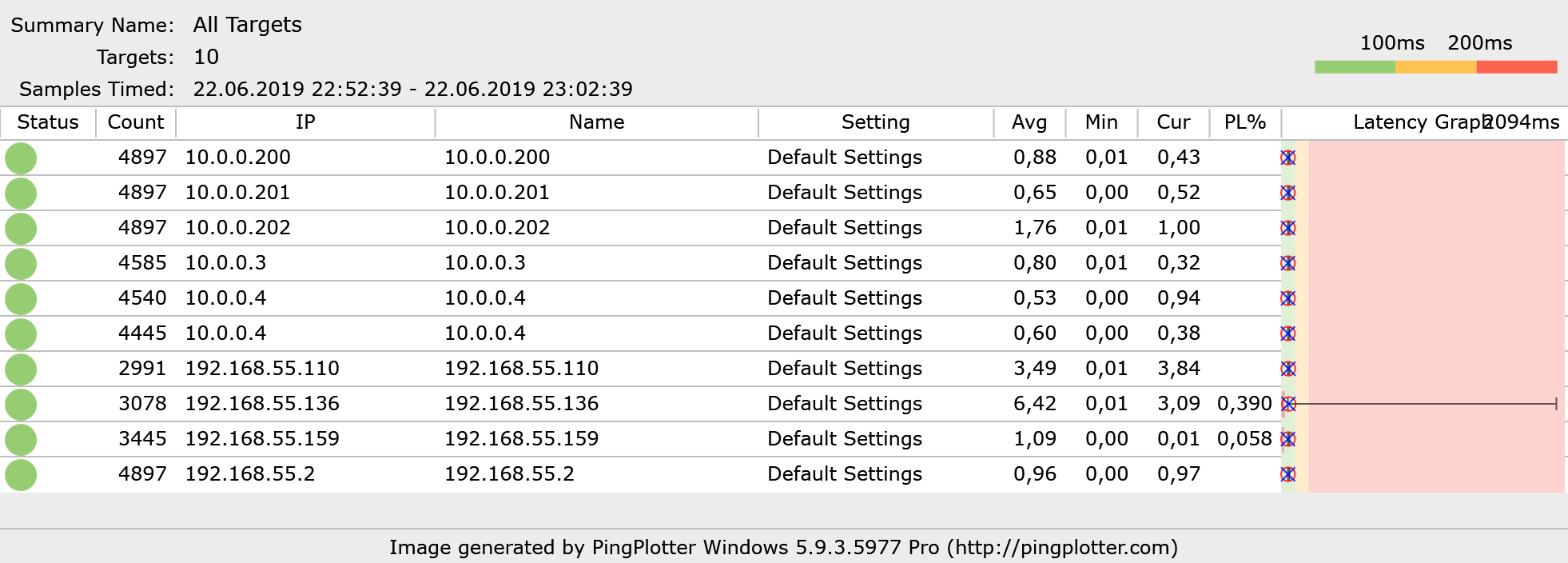
Task: Click packet loss value 0,058
Action: [x=1244, y=439]
